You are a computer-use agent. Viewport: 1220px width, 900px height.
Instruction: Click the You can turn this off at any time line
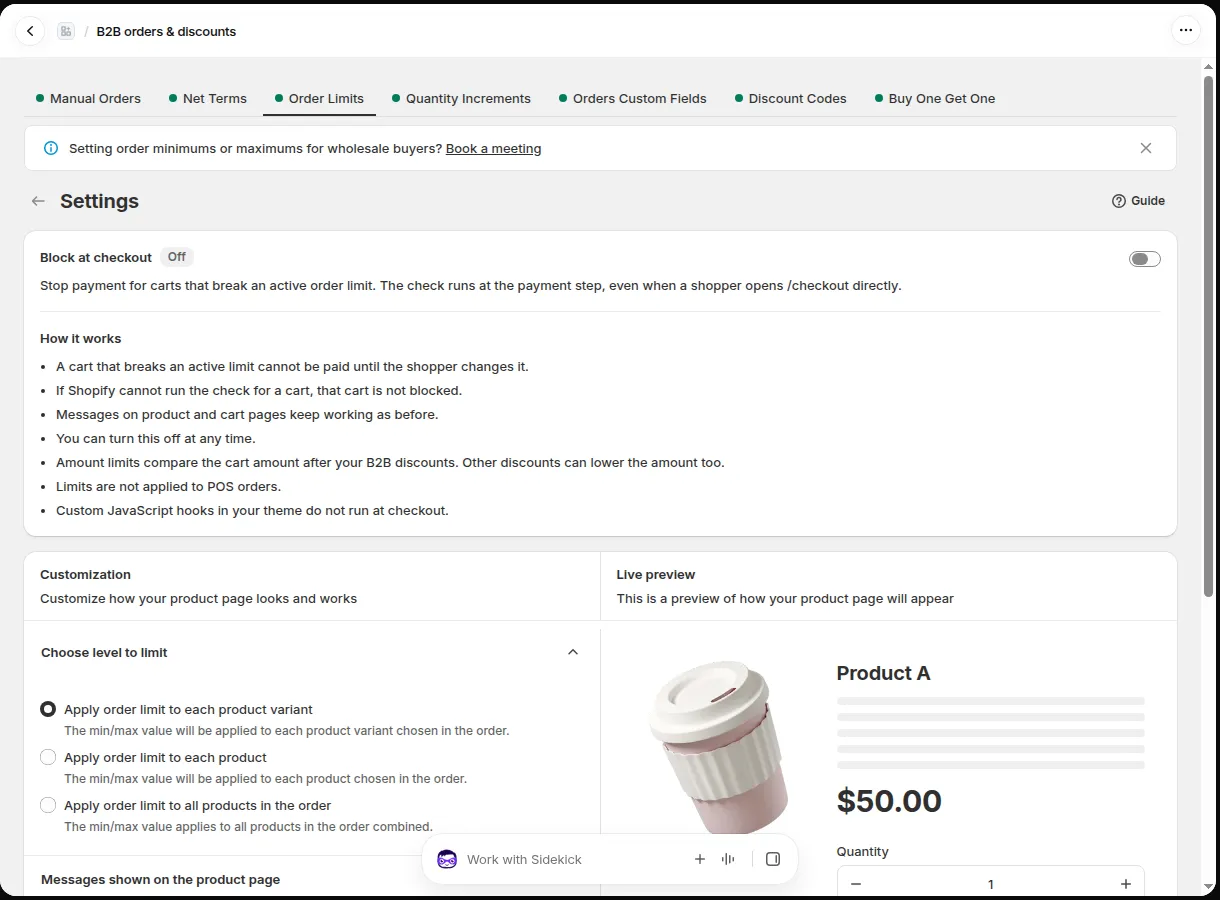(156, 439)
